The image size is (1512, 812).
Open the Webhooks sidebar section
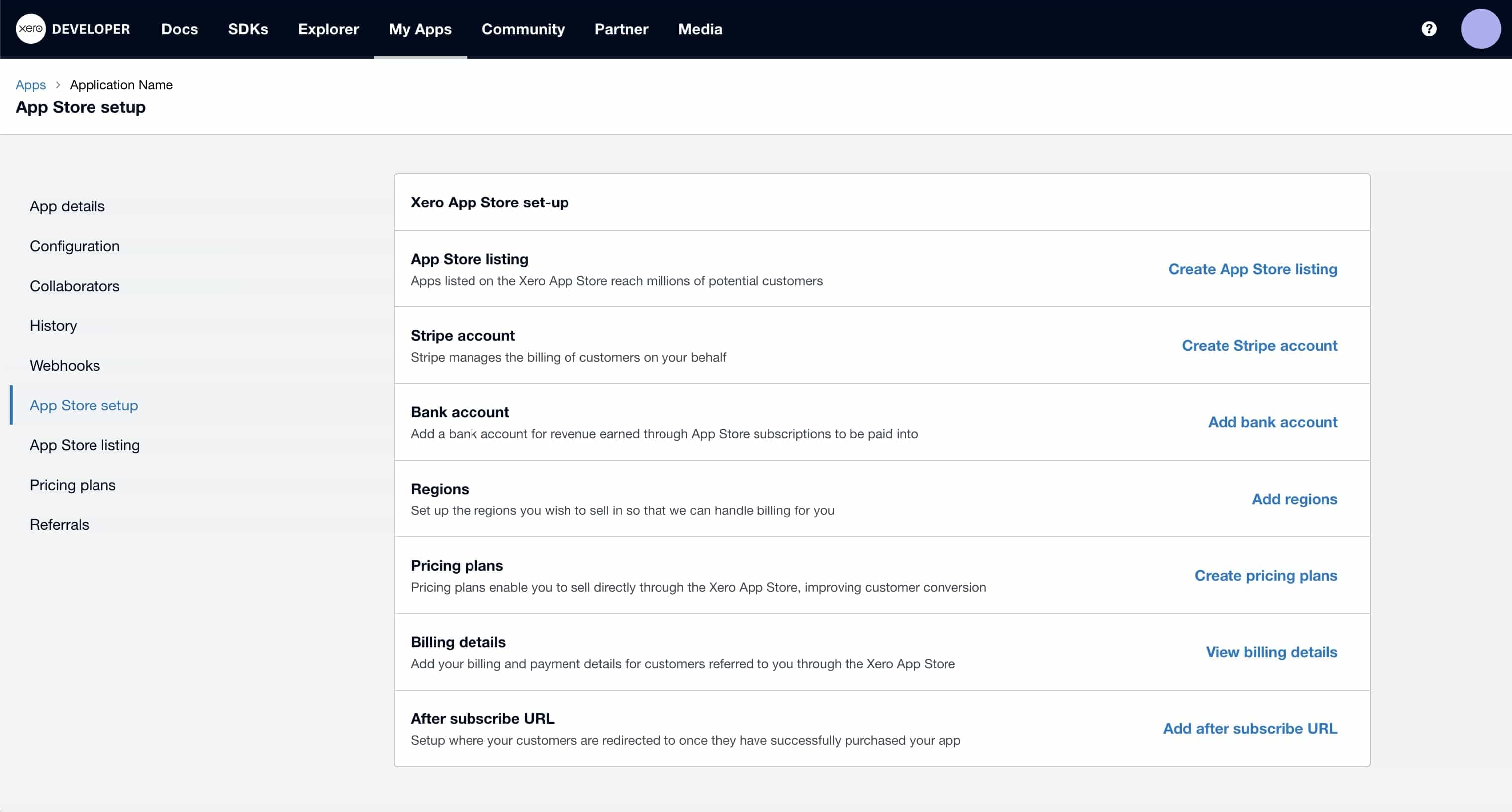pos(65,365)
